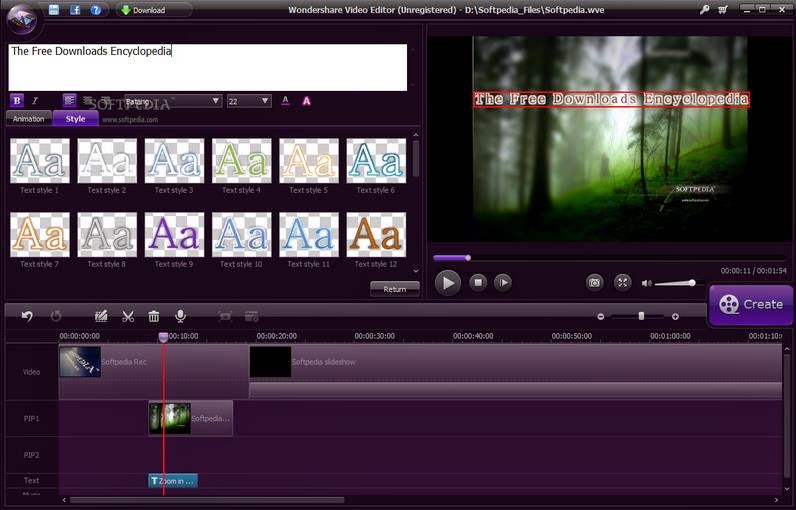Screen dimensions: 796x510
Task: Zoom out the timeline with minus icon
Action: pos(601,317)
